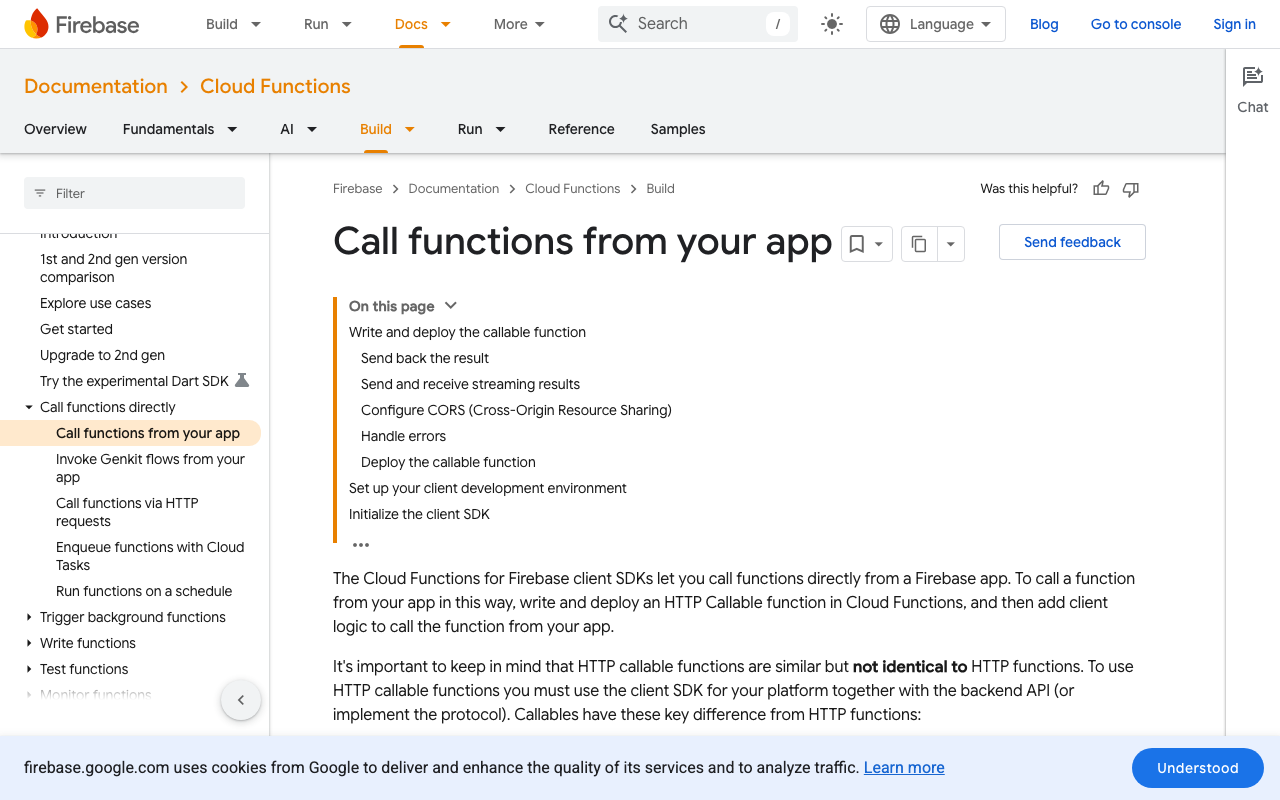
Task: Open the More dropdown menu
Action: 520,24
